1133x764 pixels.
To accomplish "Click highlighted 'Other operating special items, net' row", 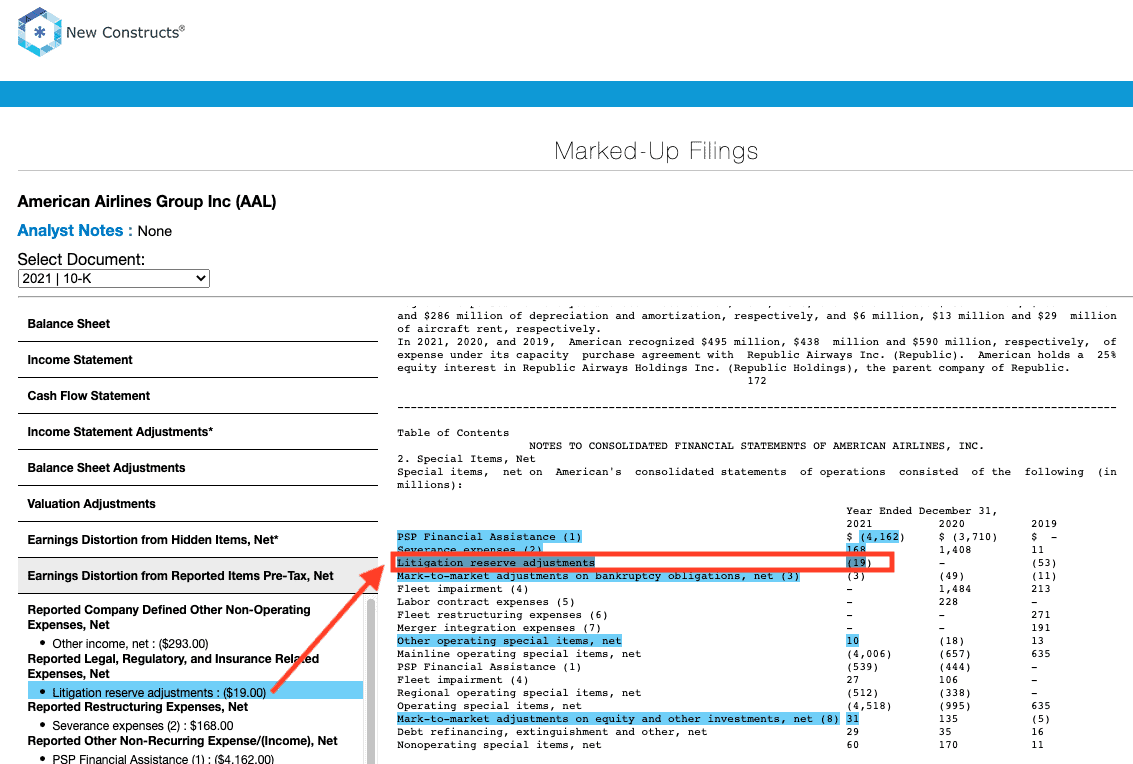I will click(x=509, y=641).
